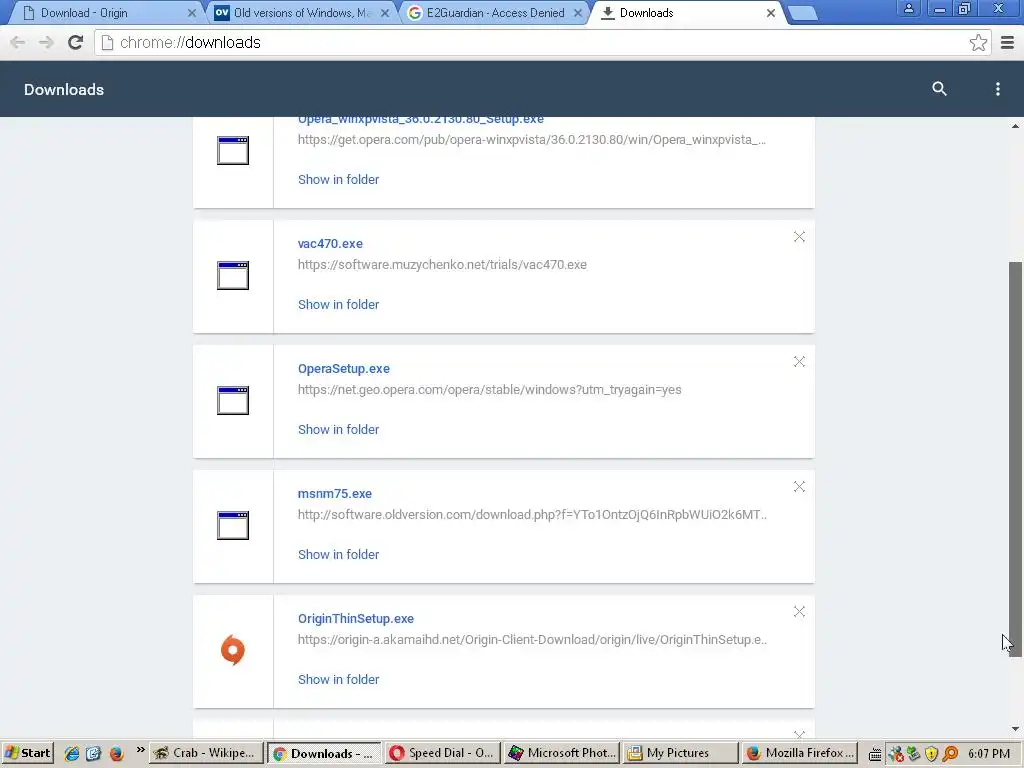
Task: Click the 6:07 PM system clock
Action: [989, 754]
